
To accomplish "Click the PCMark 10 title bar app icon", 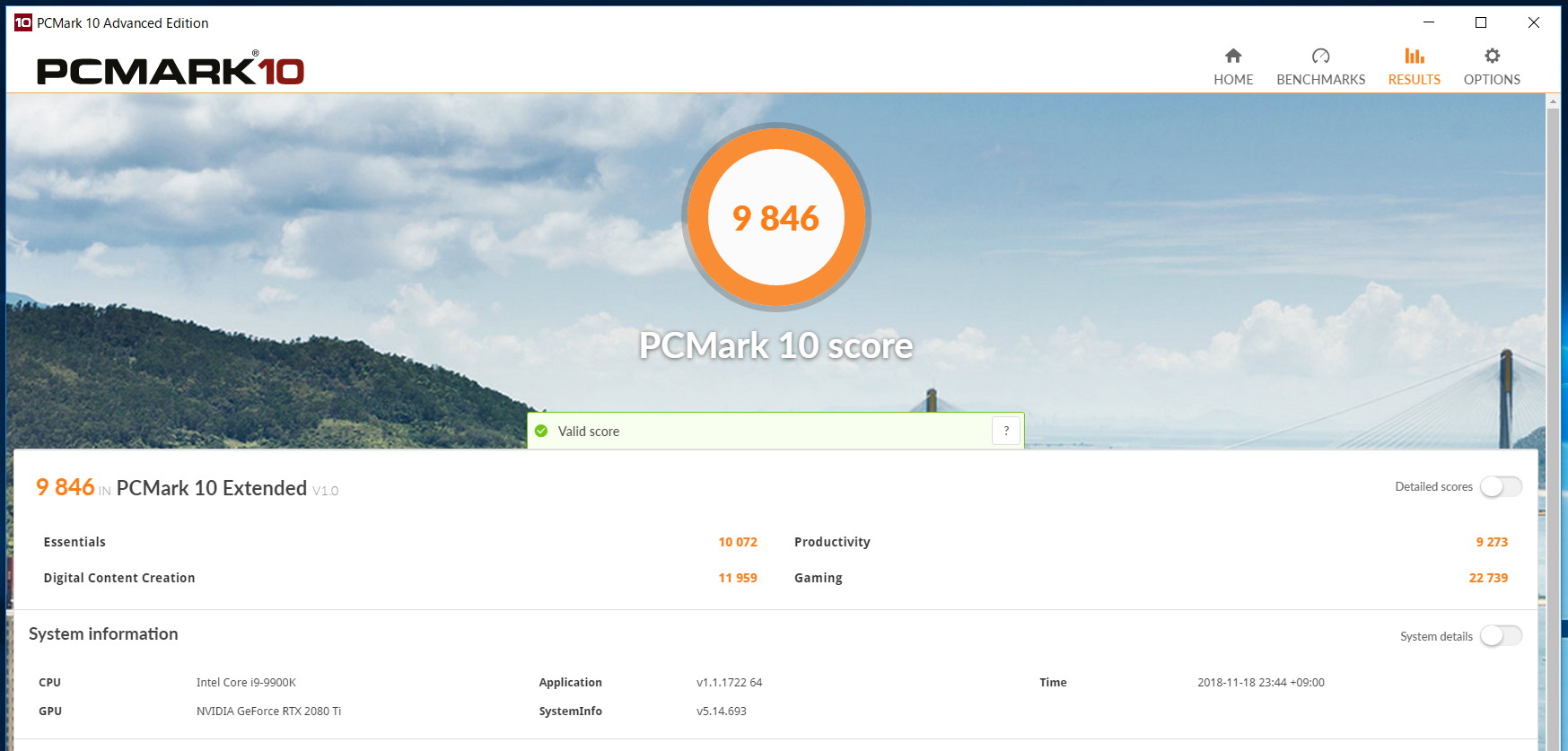I will (22, 22).
